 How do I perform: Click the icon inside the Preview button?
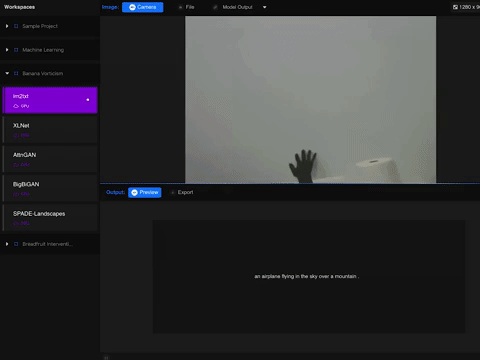134,192
